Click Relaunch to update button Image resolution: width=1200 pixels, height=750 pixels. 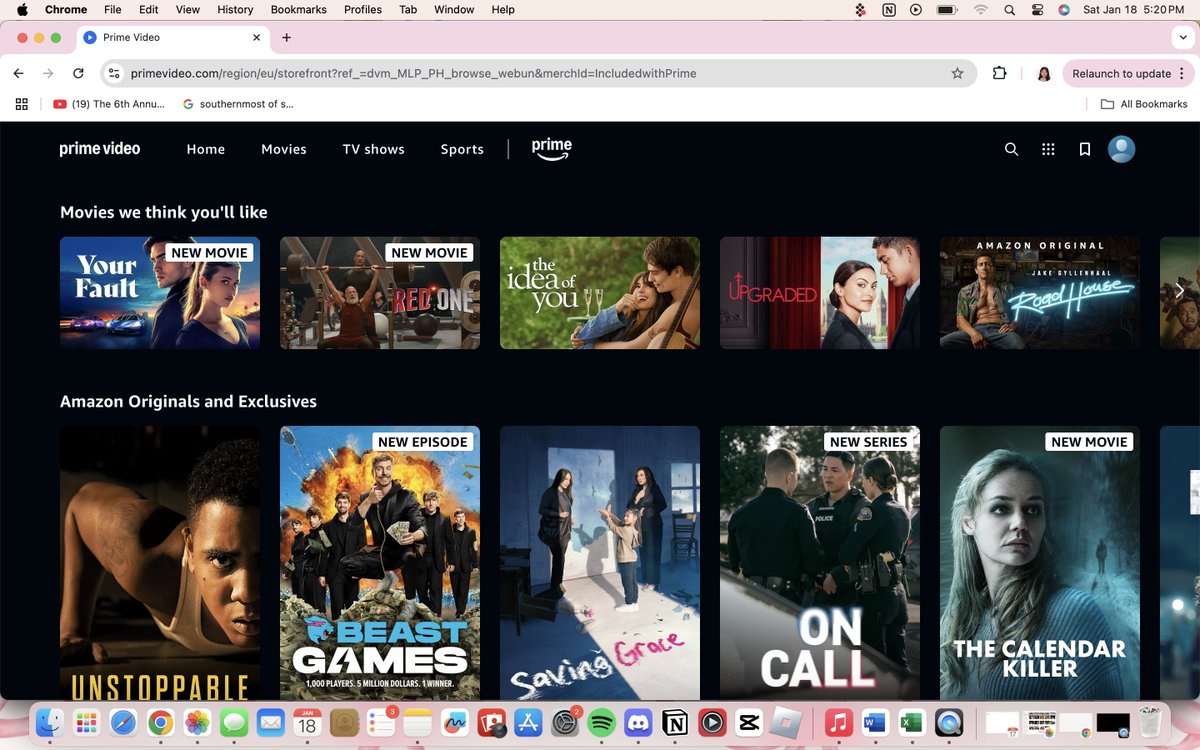(x=1128, y=73)
